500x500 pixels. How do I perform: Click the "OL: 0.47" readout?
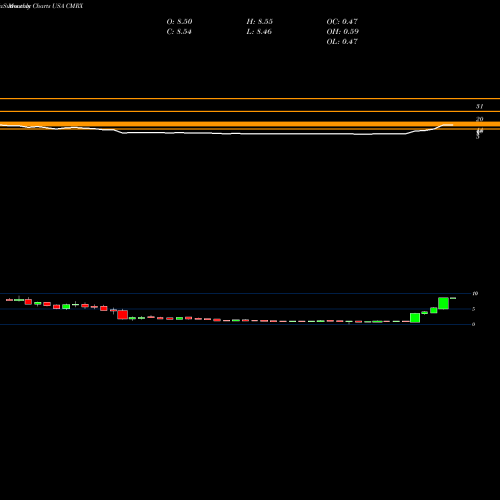(342, 41)
